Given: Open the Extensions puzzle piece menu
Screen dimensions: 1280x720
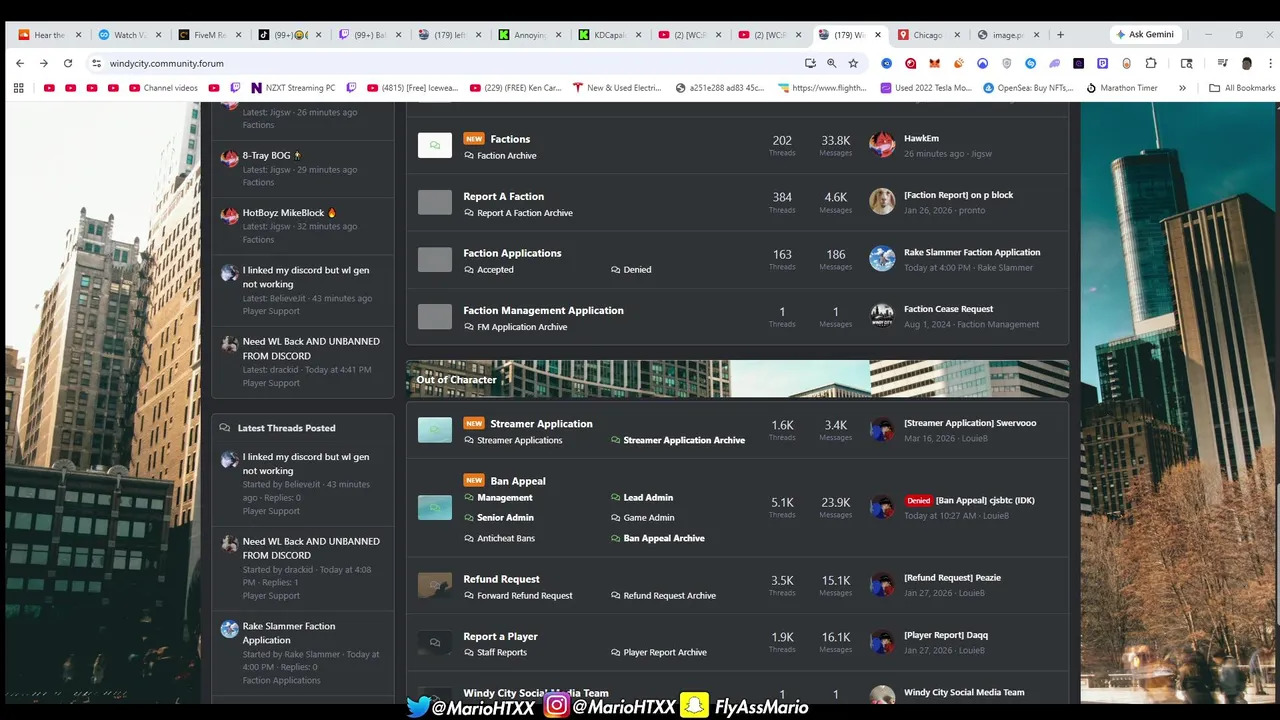Looking at the screenshot, I should [x=1151, y=63].
